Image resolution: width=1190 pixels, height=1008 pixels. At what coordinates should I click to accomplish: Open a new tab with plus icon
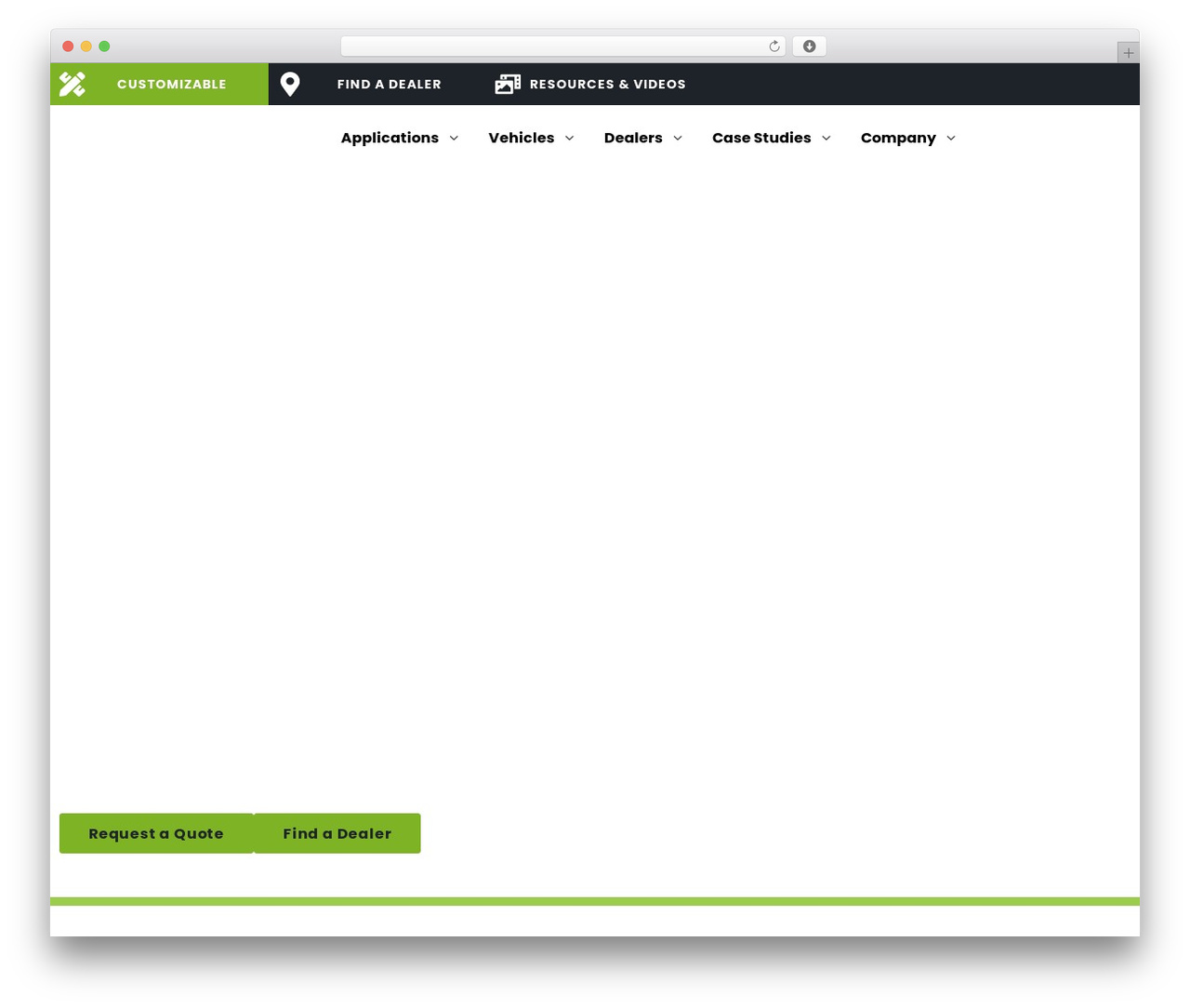tap(1128, 53)
